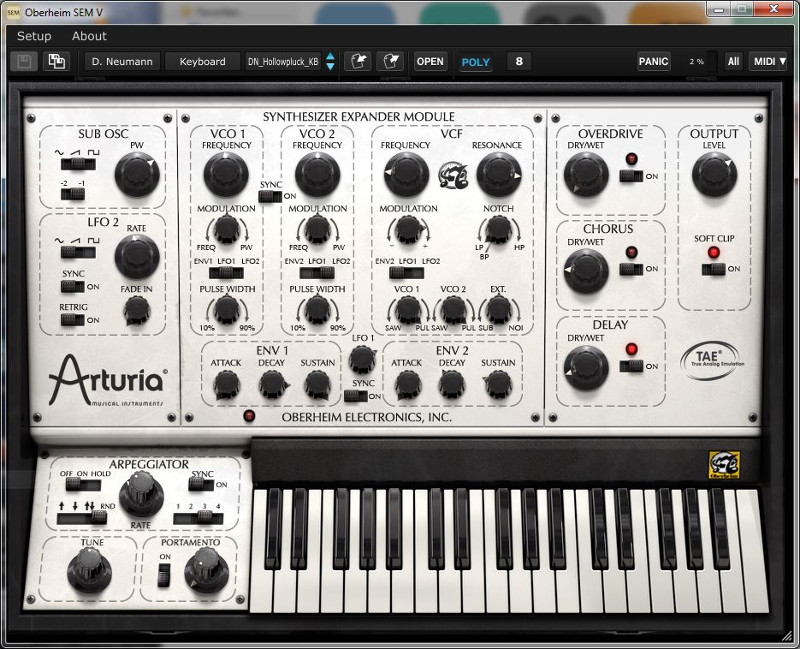
Task: Click the Chorus Dry/Wet knob
Action: click(586, 271)
